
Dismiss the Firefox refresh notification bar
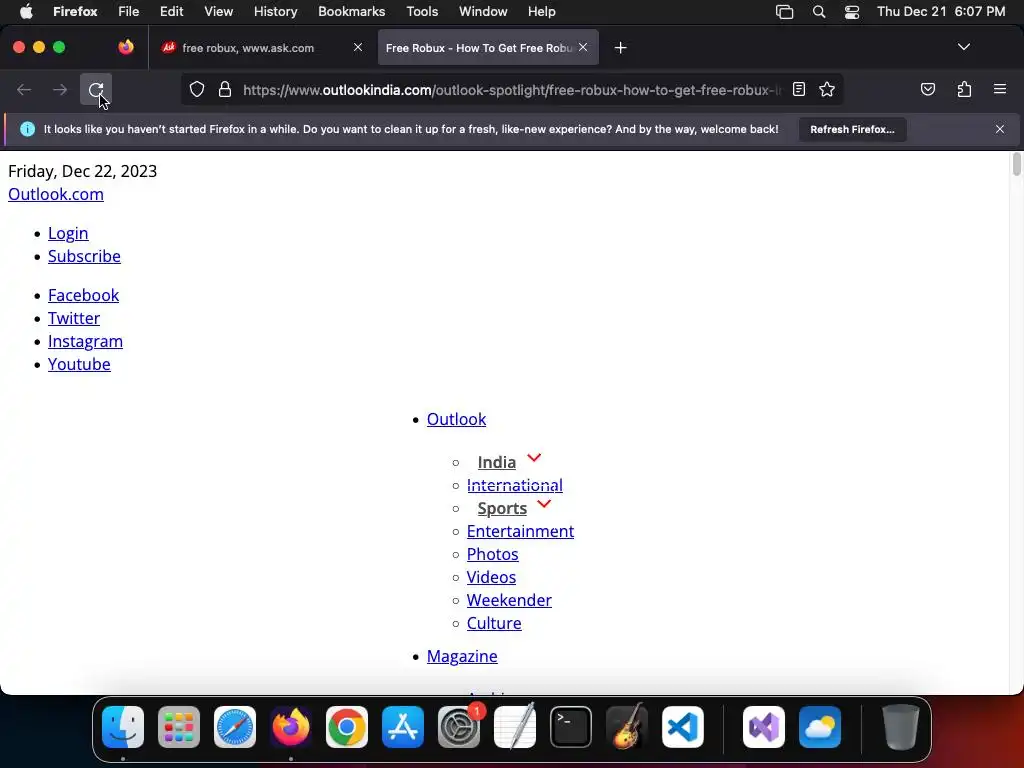pos(1000,129)
